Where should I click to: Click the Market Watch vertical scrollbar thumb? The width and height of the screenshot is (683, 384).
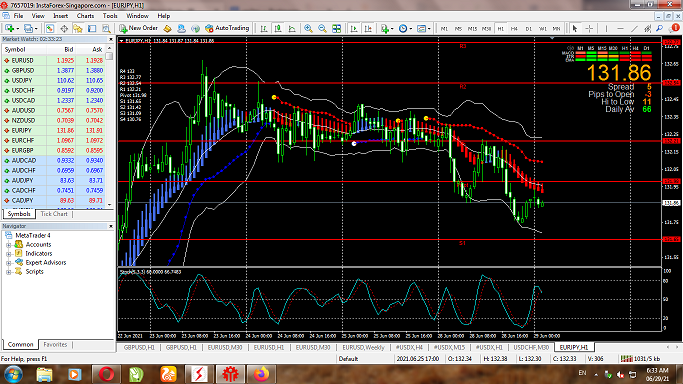coord(109,57)
